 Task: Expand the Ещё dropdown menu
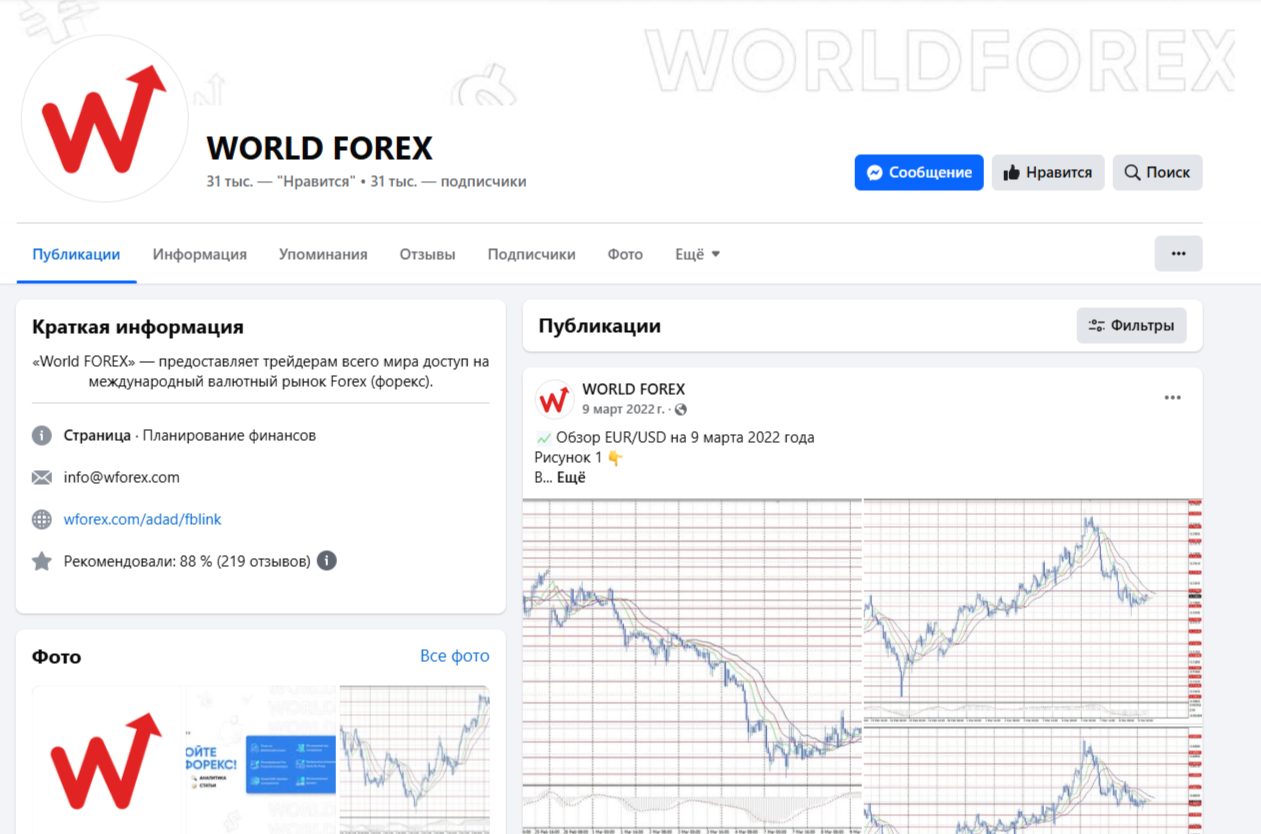(x=697, y=254)
